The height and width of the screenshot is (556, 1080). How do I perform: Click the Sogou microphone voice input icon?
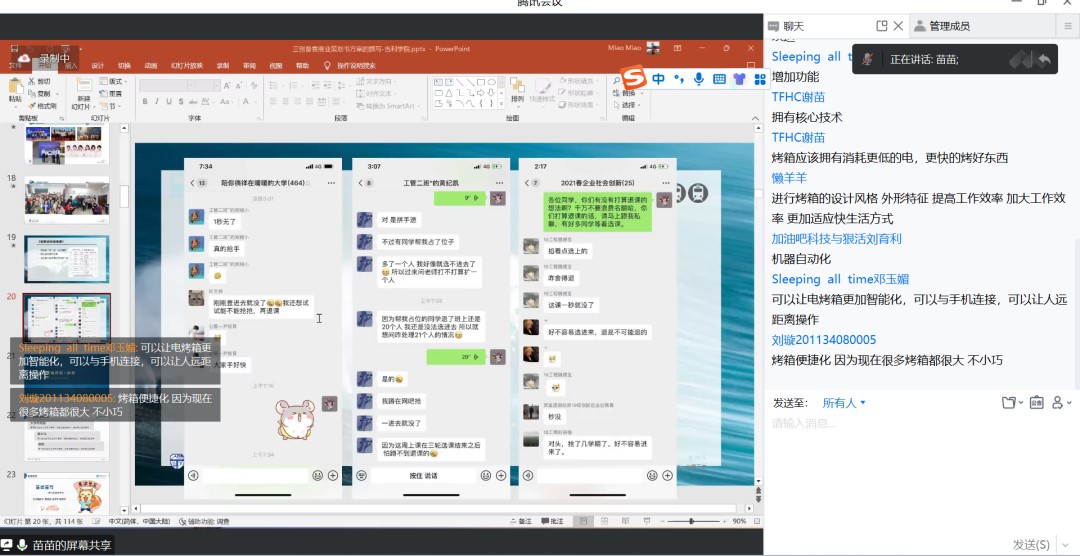click(699, 79)
